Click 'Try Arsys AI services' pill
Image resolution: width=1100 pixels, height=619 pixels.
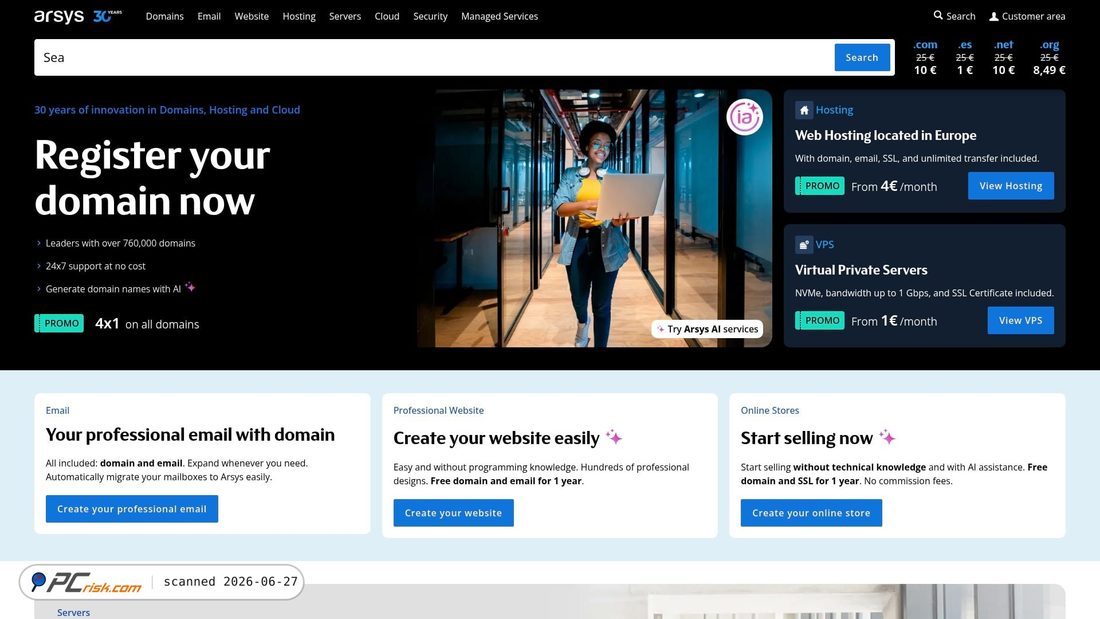click(x=707, y=329)
